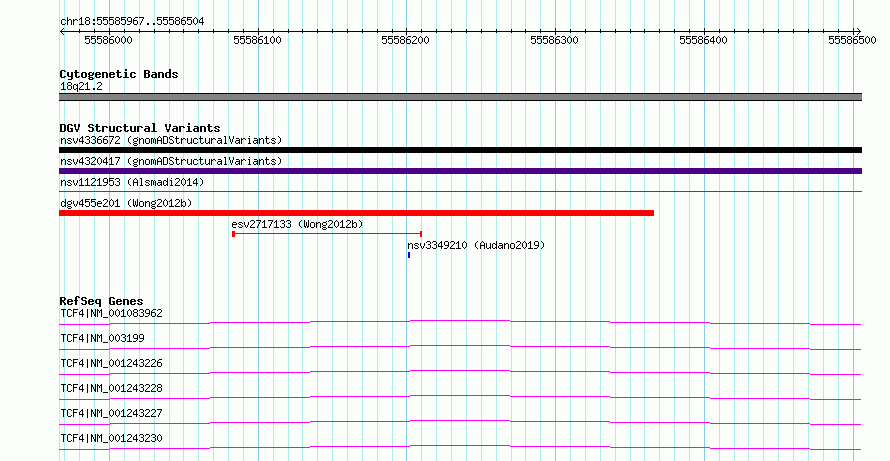Image resolution: width=890 pixels, height=461 pixels.
Task: Click the 18q21.2 band label
Action: click(81, 86)
